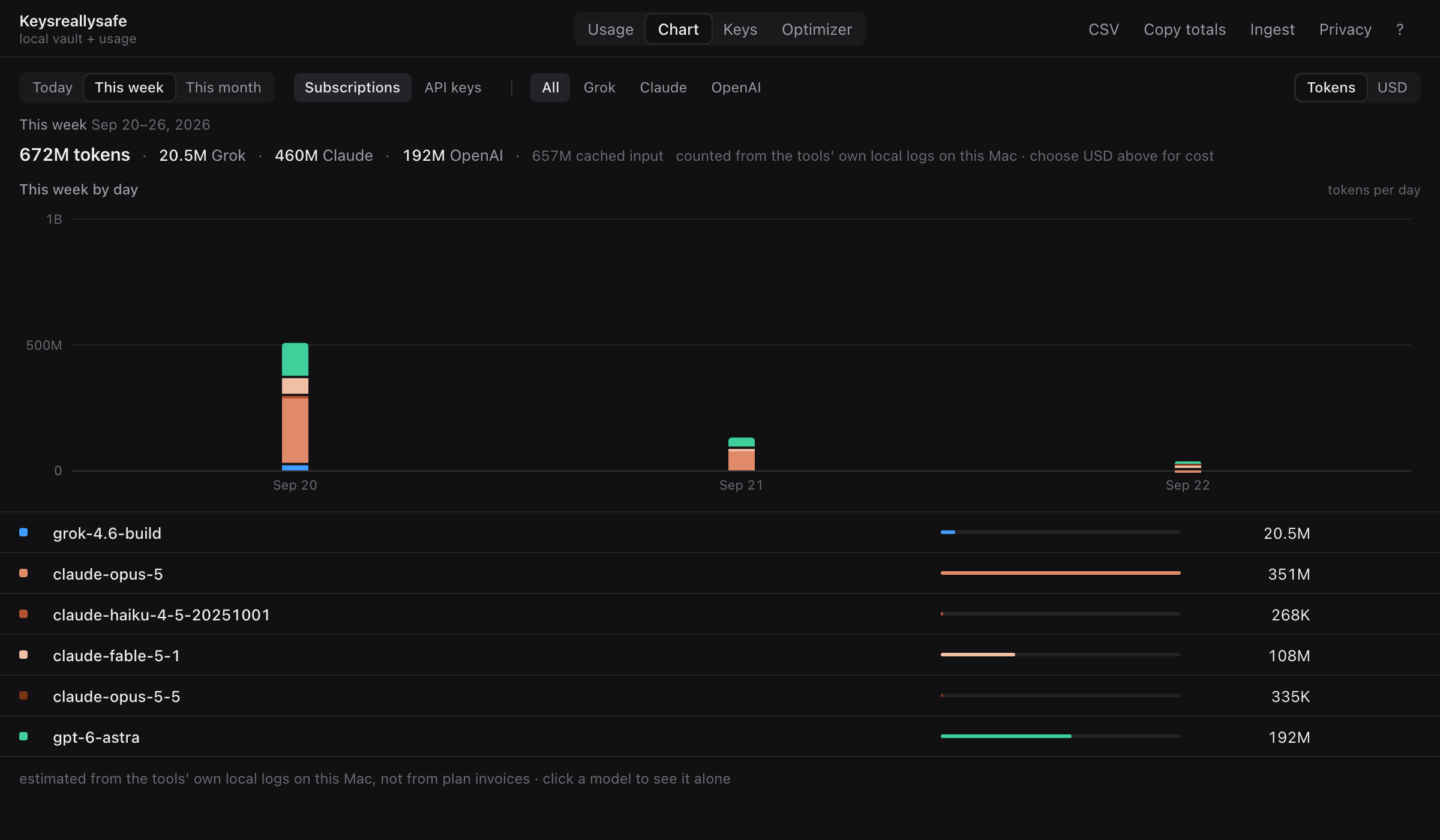
Task: Filter the chart to OpenAI
Action: tap(736, 88)
